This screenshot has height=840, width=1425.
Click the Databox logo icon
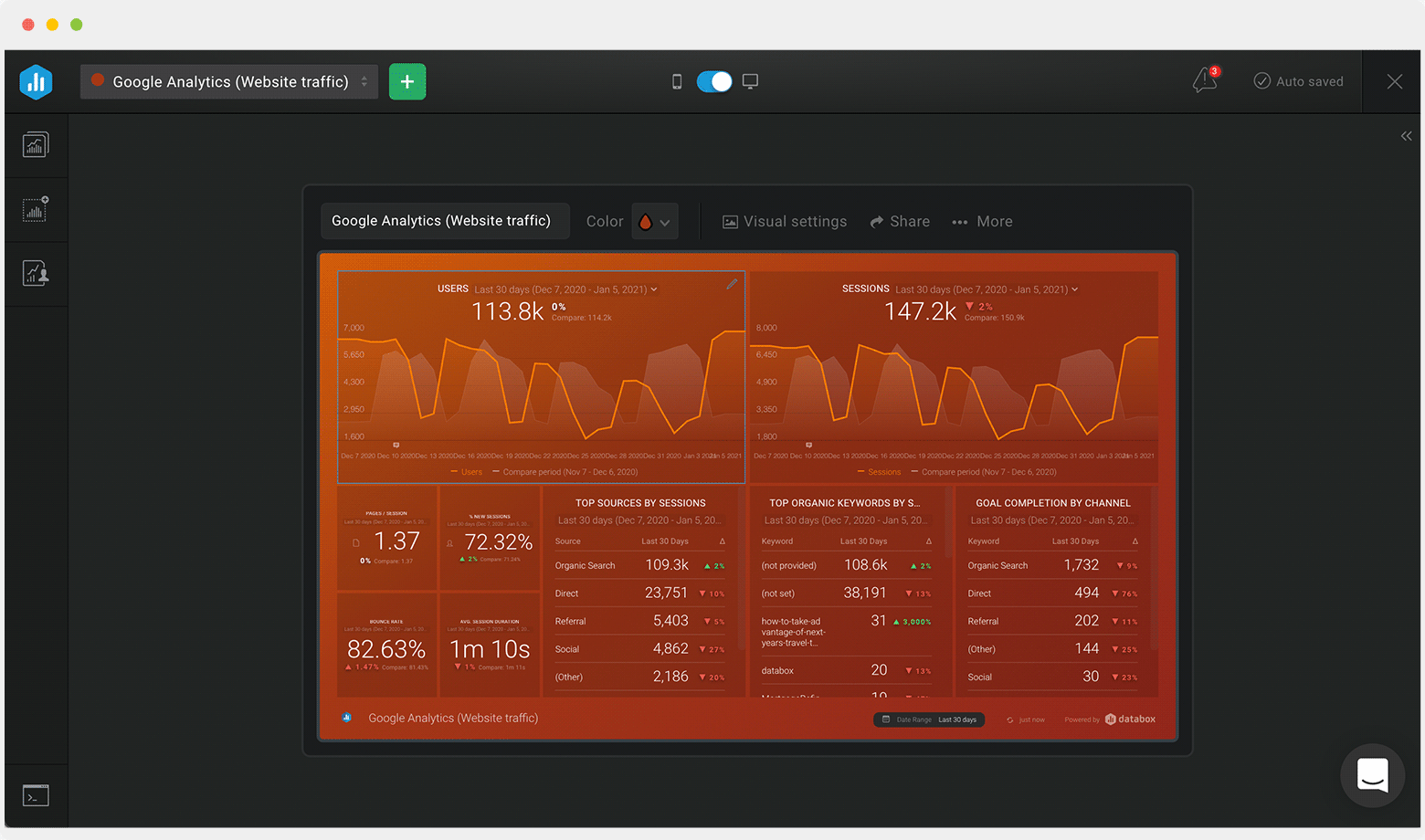pyautogui.click(x=36, y=82)
